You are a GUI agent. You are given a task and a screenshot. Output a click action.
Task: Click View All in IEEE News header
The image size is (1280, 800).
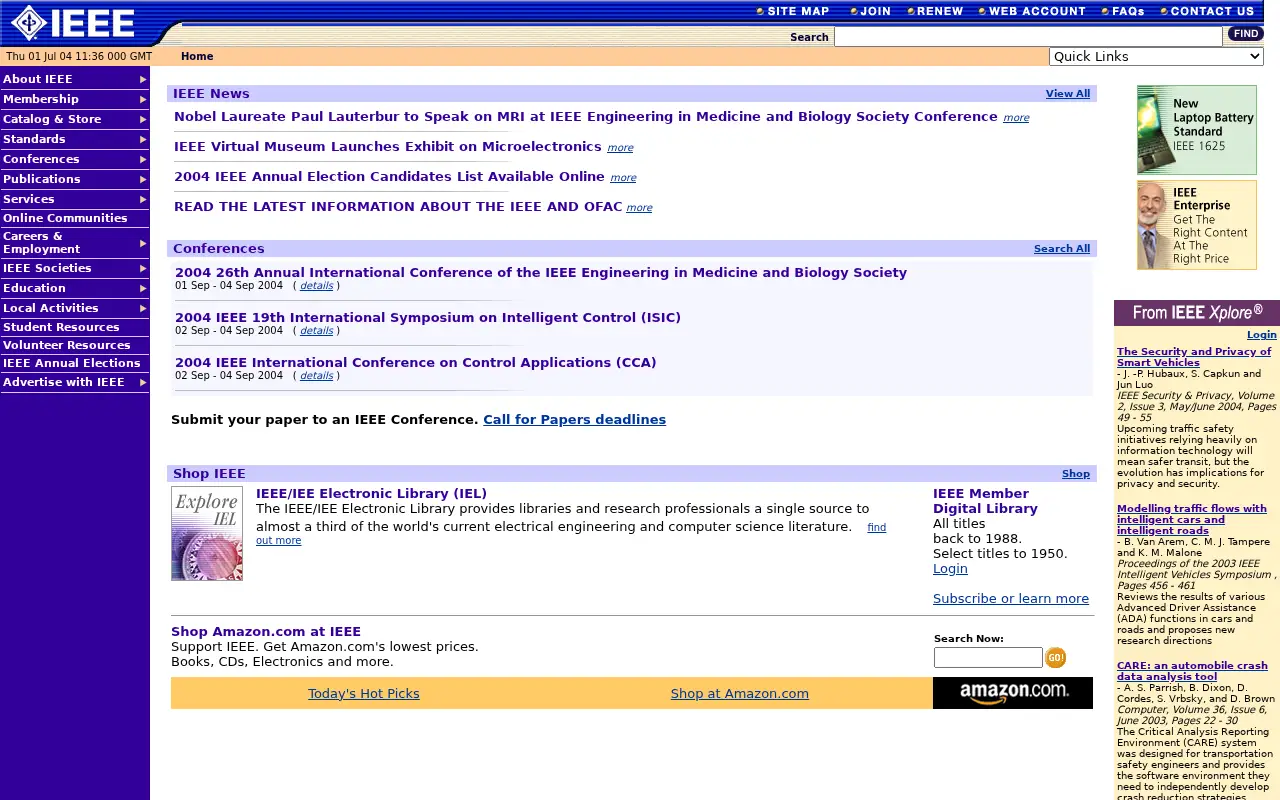tap(1068, 93)
